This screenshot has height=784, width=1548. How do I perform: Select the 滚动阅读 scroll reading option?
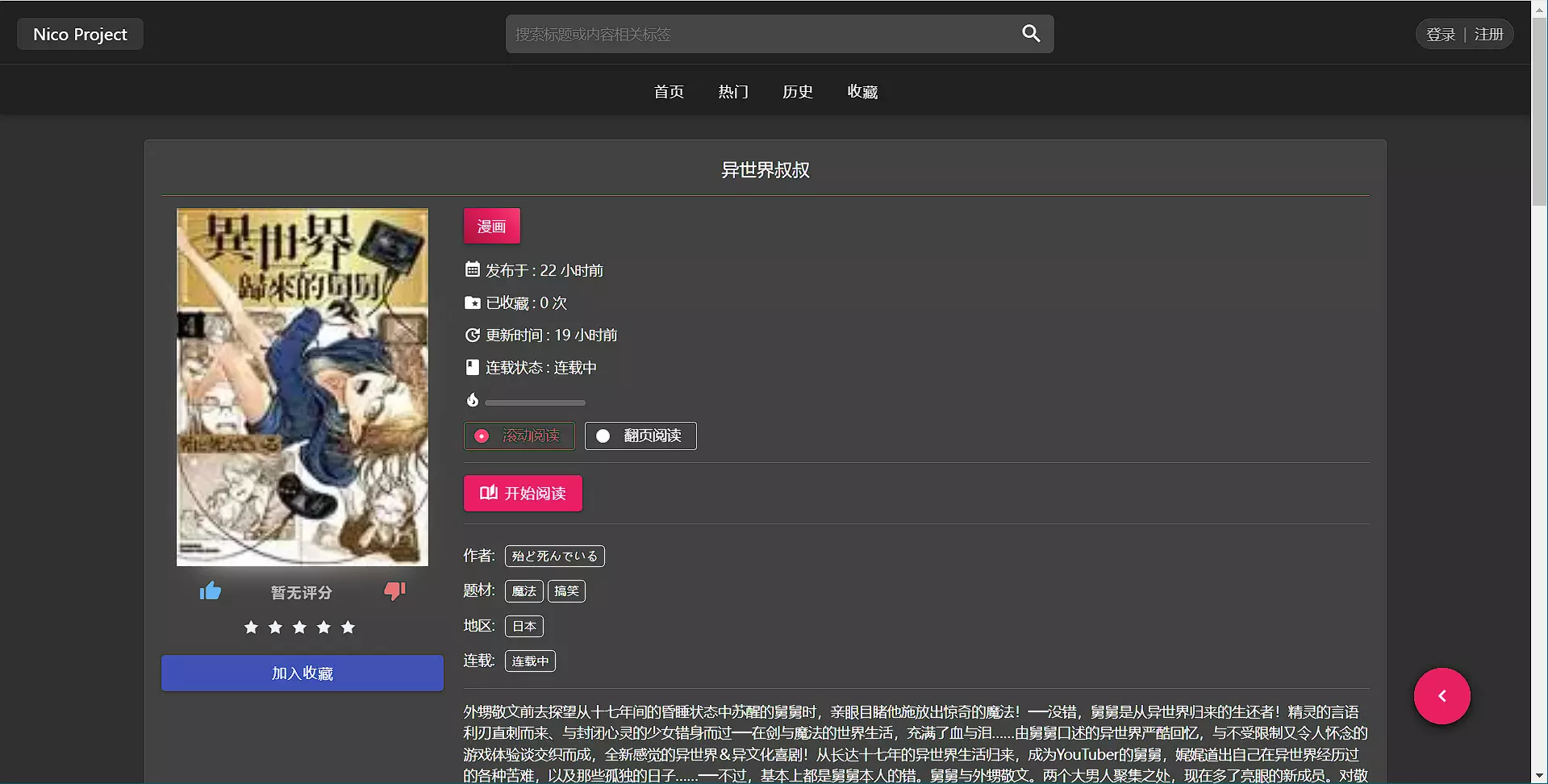pos(519,436)
